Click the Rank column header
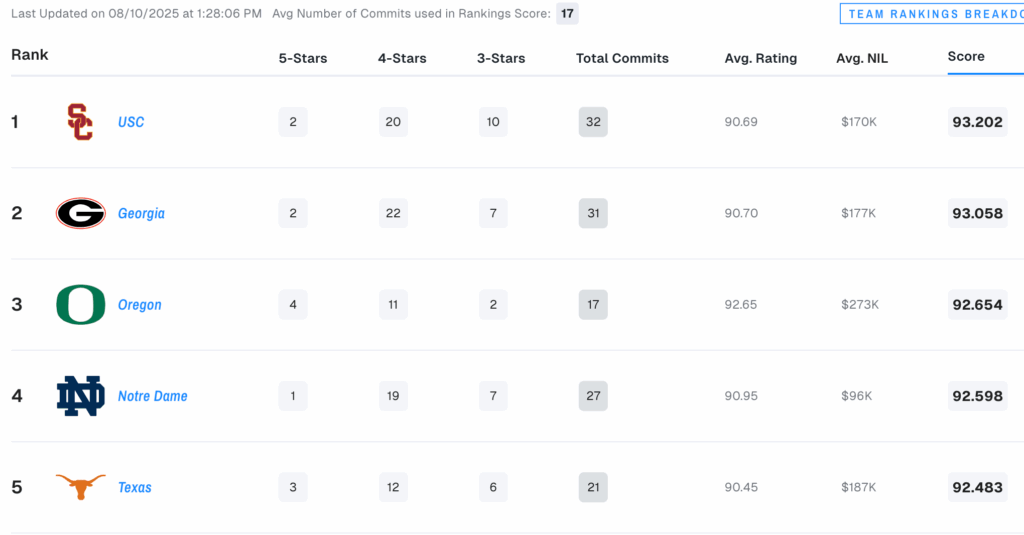The image size is (1024, 535). click(29, 54)
